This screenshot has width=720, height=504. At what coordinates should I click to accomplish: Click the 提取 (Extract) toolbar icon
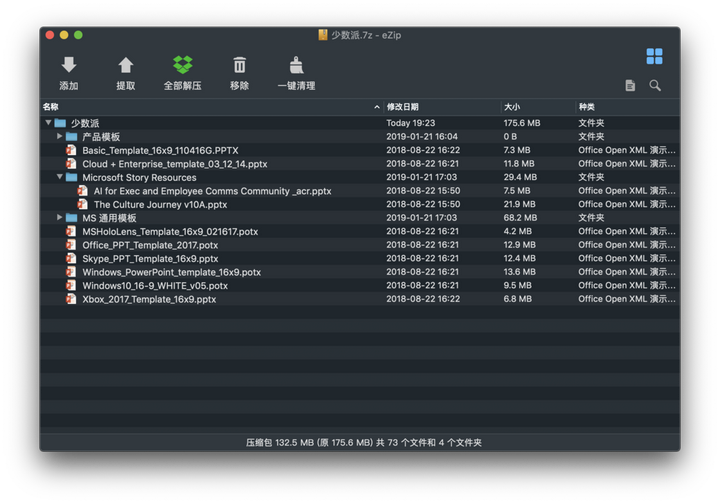(125, 65)
